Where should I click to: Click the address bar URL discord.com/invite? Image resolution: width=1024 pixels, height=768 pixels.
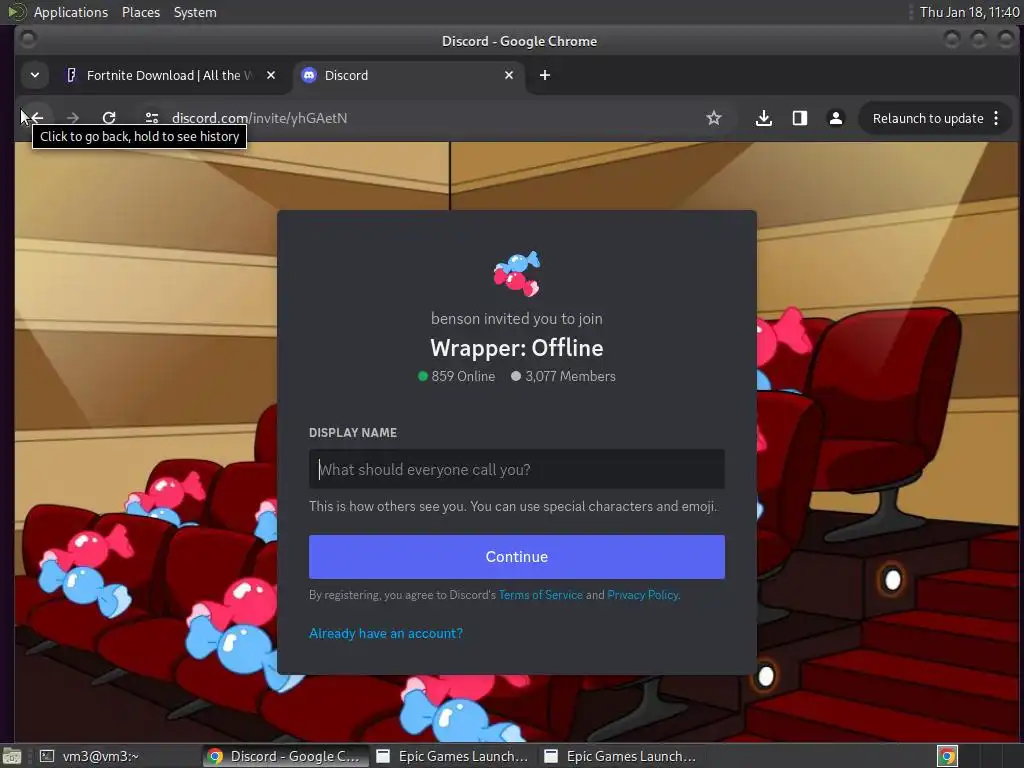pos(259,118)
